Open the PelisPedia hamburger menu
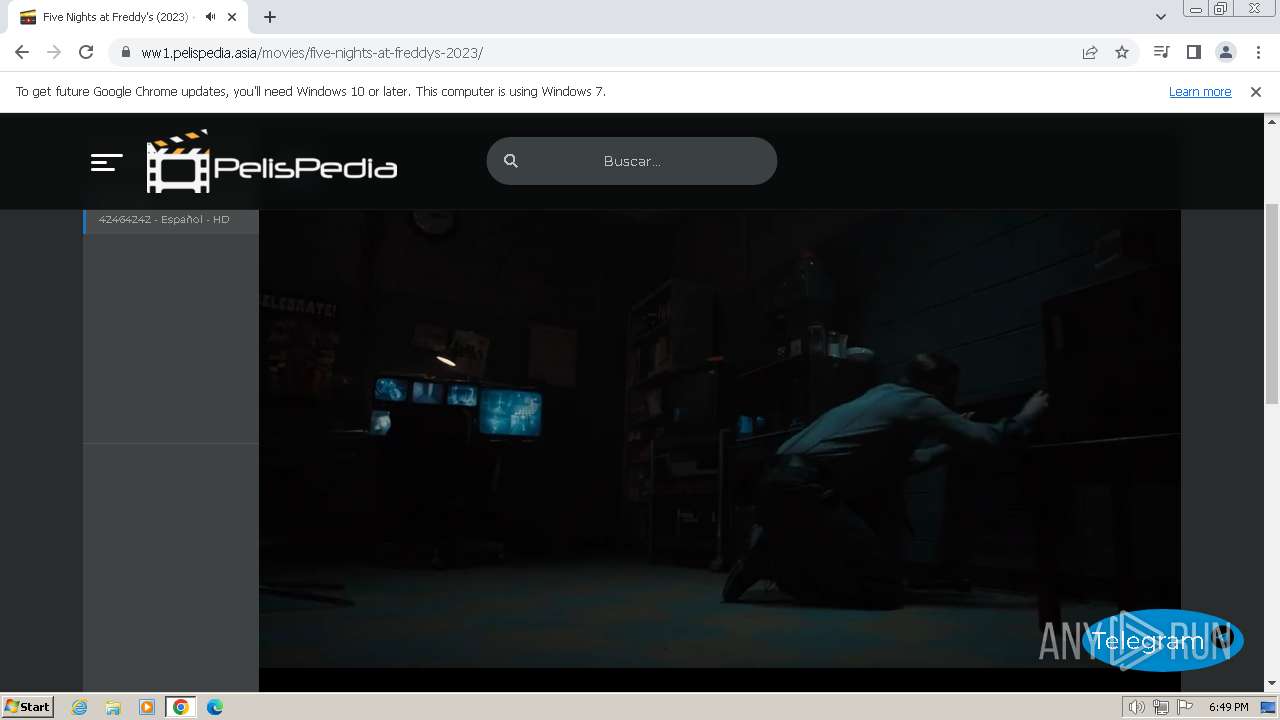 point(106,162)
